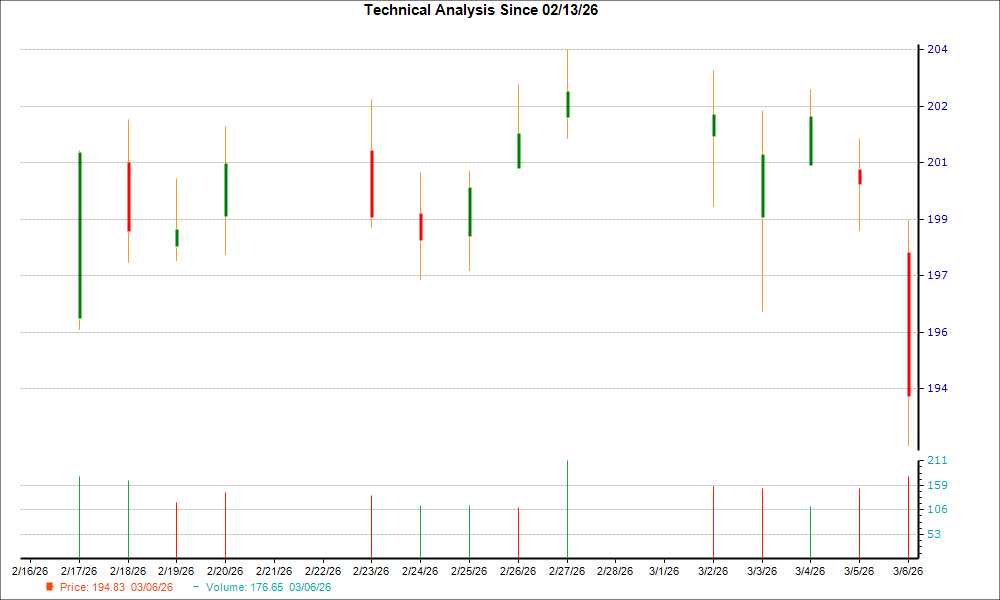Click the 159 volume axis label

(x=937, y=485)
